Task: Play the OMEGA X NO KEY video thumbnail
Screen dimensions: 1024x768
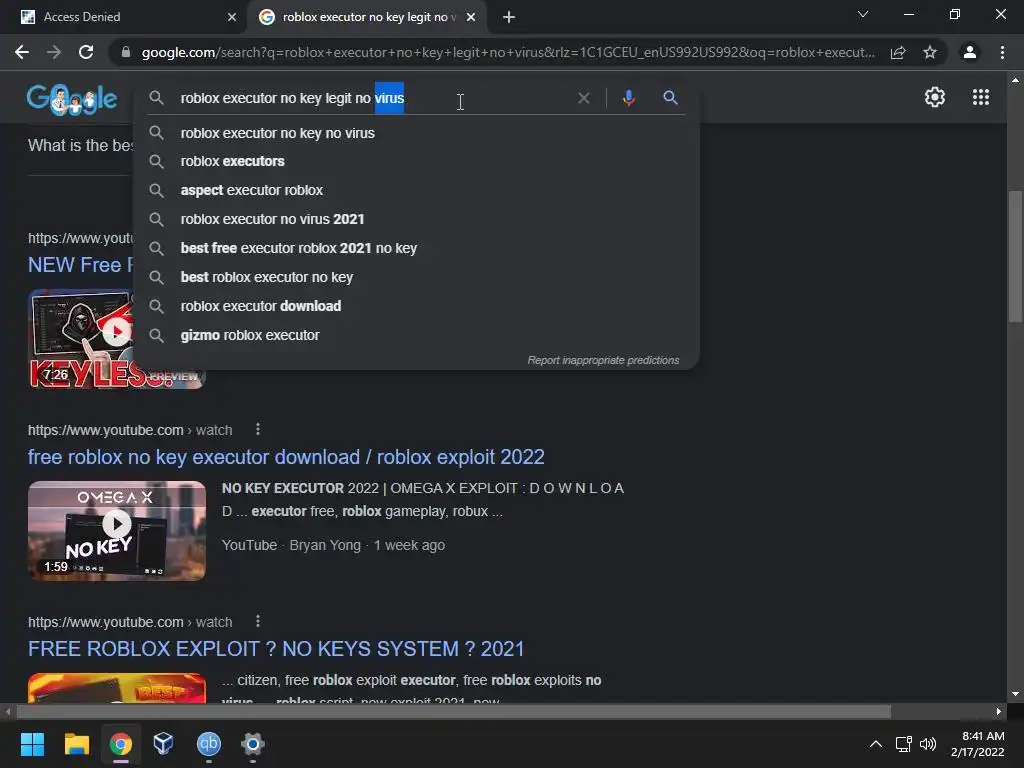Action: pyautogui.click(x=117, y=530)
